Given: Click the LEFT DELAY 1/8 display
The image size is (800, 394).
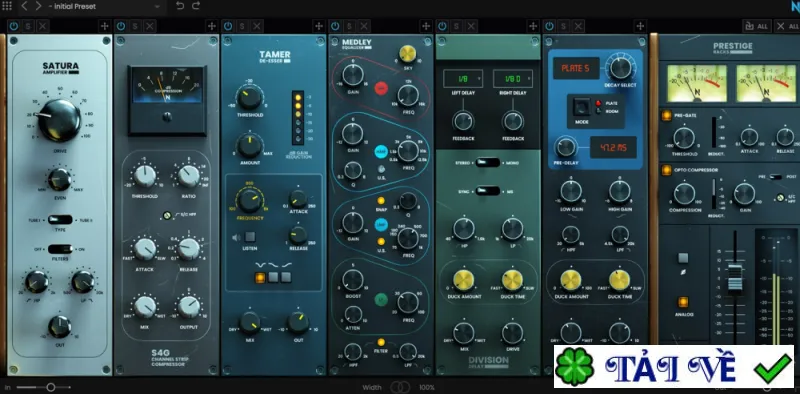Looking at the screenshot, I should pos(463,79).
